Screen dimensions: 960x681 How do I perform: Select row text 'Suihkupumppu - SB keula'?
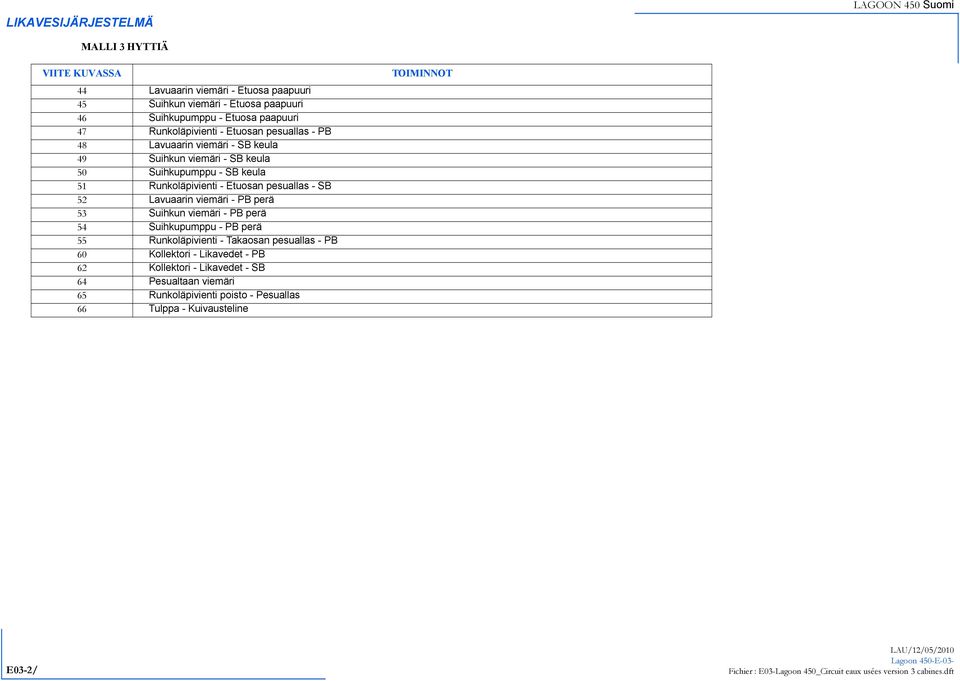pos(207,172)
